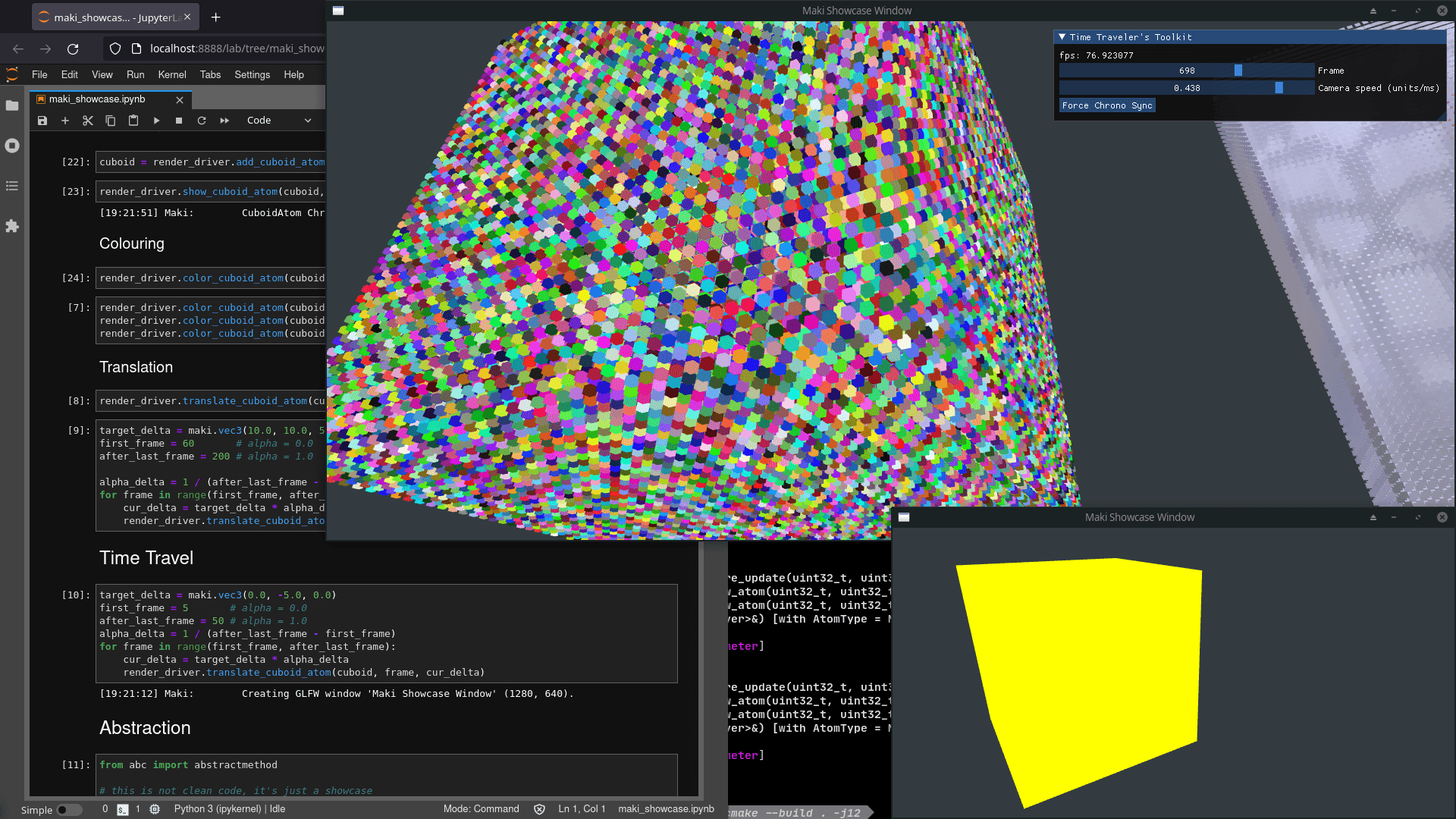The width and height of the screenshot is (1456, 819).
Task: Click cell [11] from abc import code
Action: pyautogui.click(x=387, y=775)
